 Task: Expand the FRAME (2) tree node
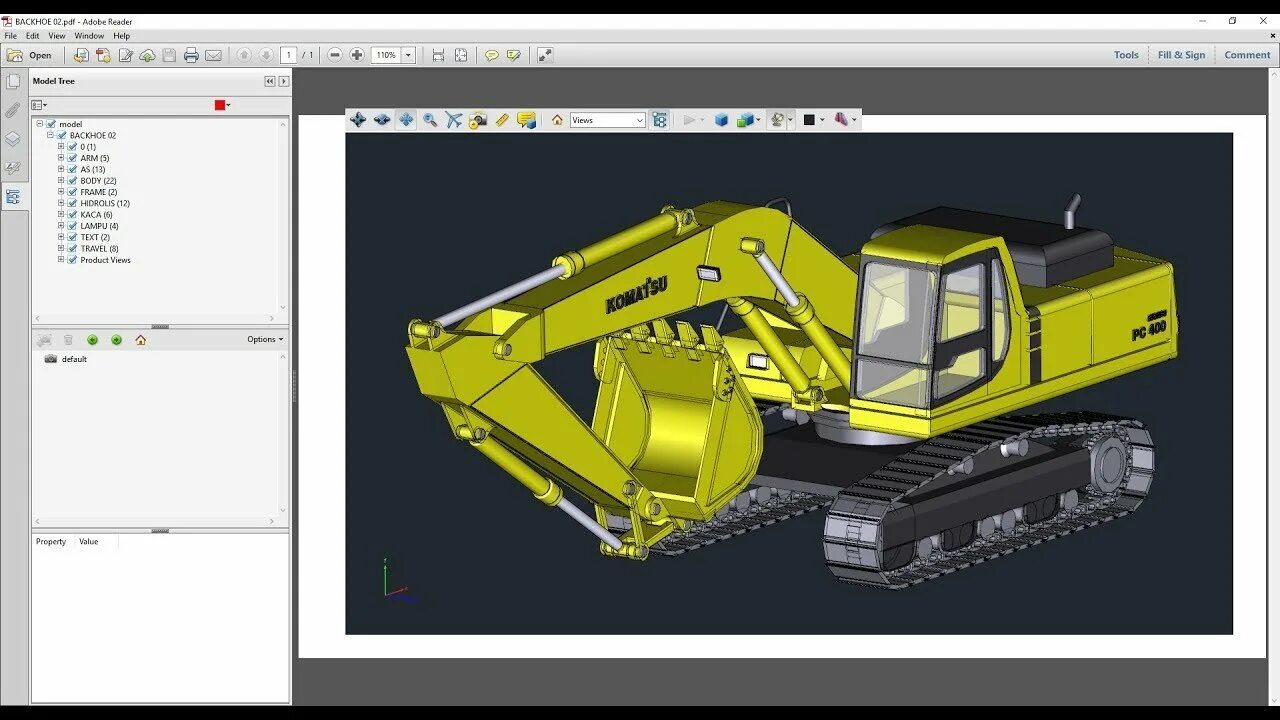(x=61, y=192)
